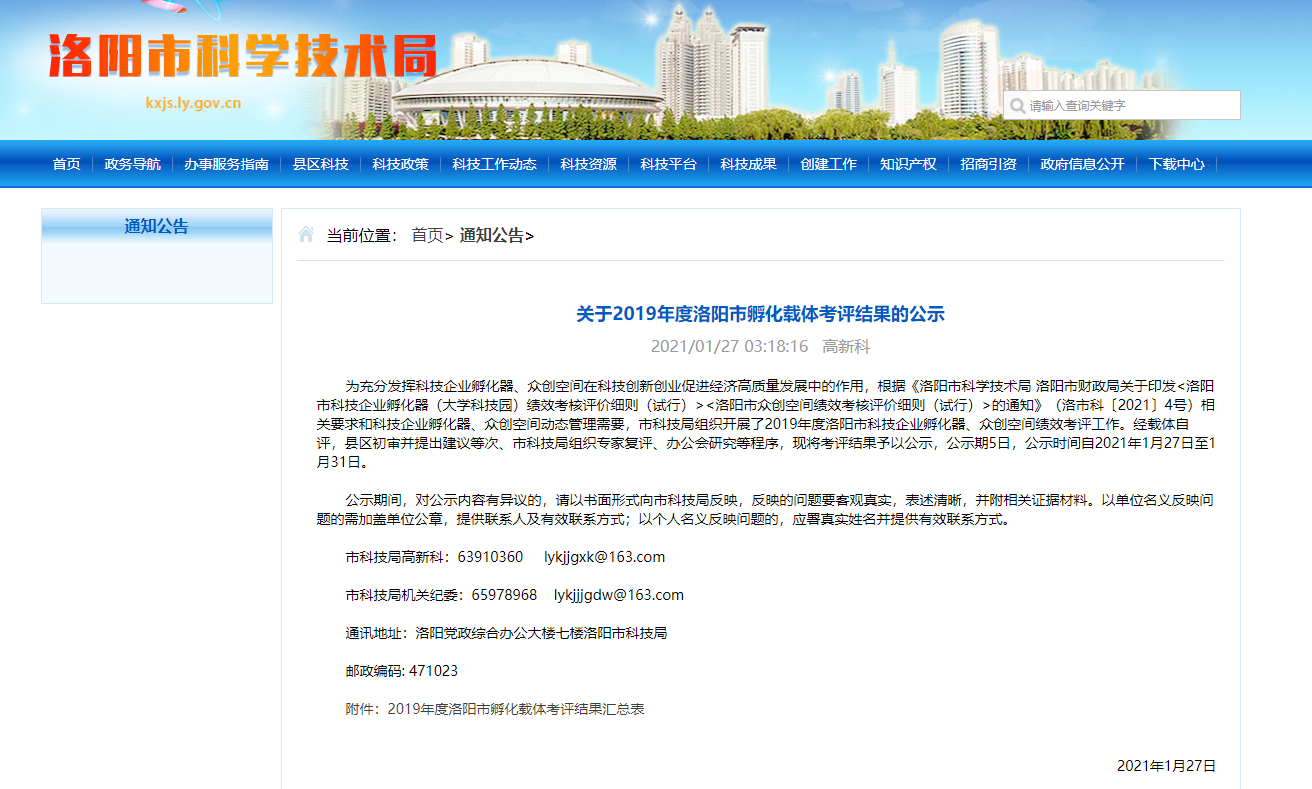The image size is (1312, 789).
Task: Select 县区科技 in navigation bar
Action: click(x=320, y=164)
